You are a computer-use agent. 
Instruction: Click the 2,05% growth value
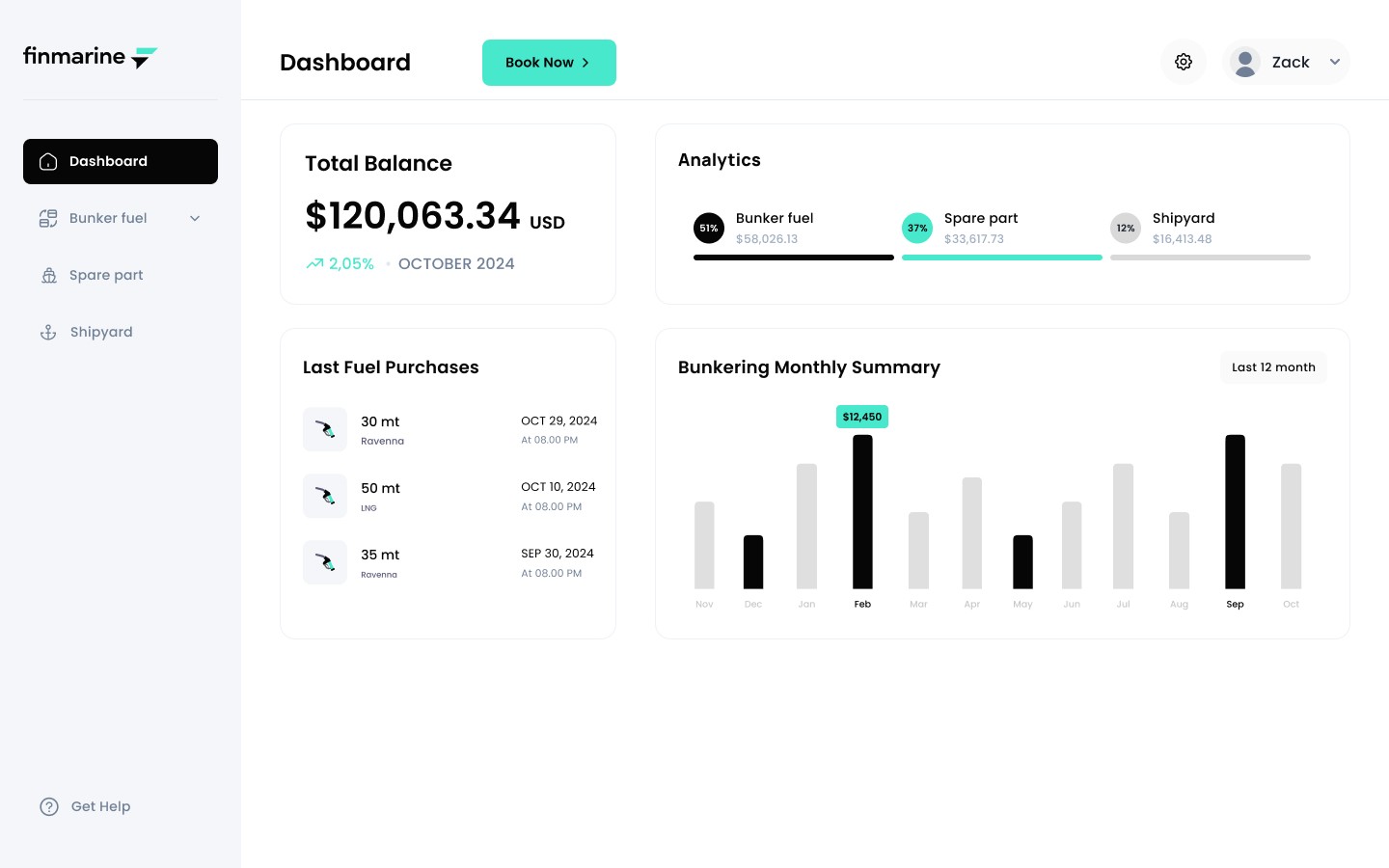(x=351, y=263)
